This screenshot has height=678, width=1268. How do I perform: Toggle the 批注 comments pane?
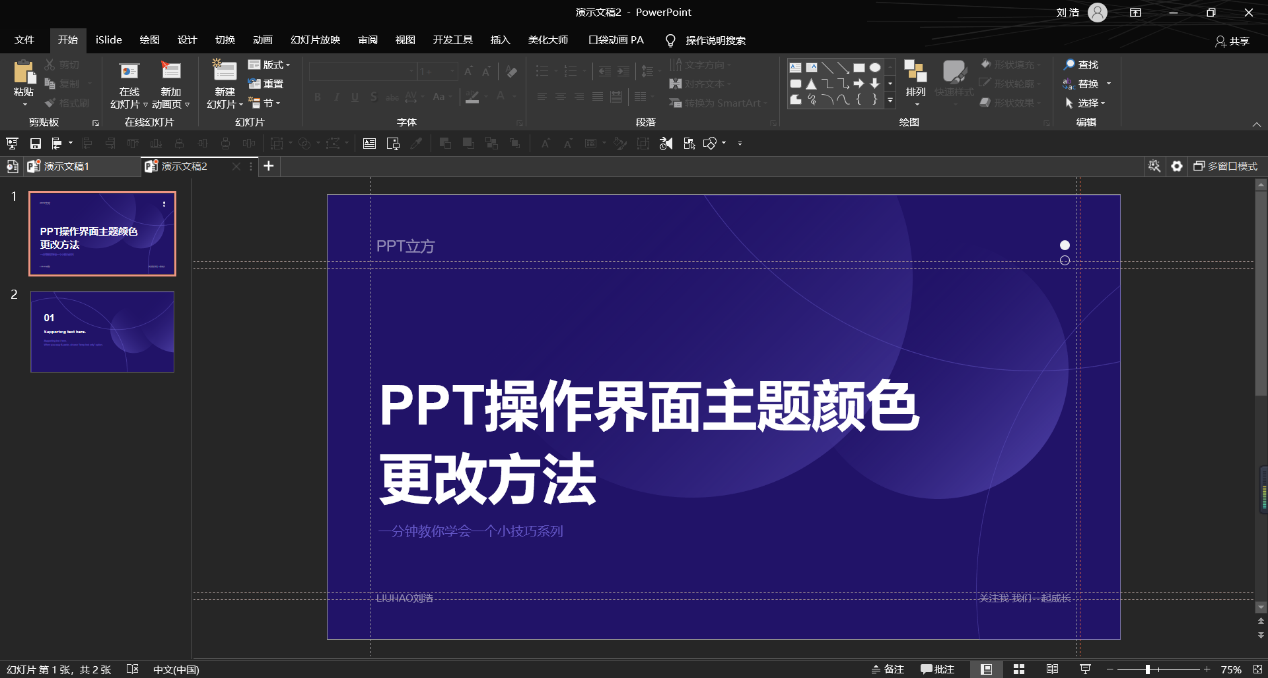click(938, 669)
